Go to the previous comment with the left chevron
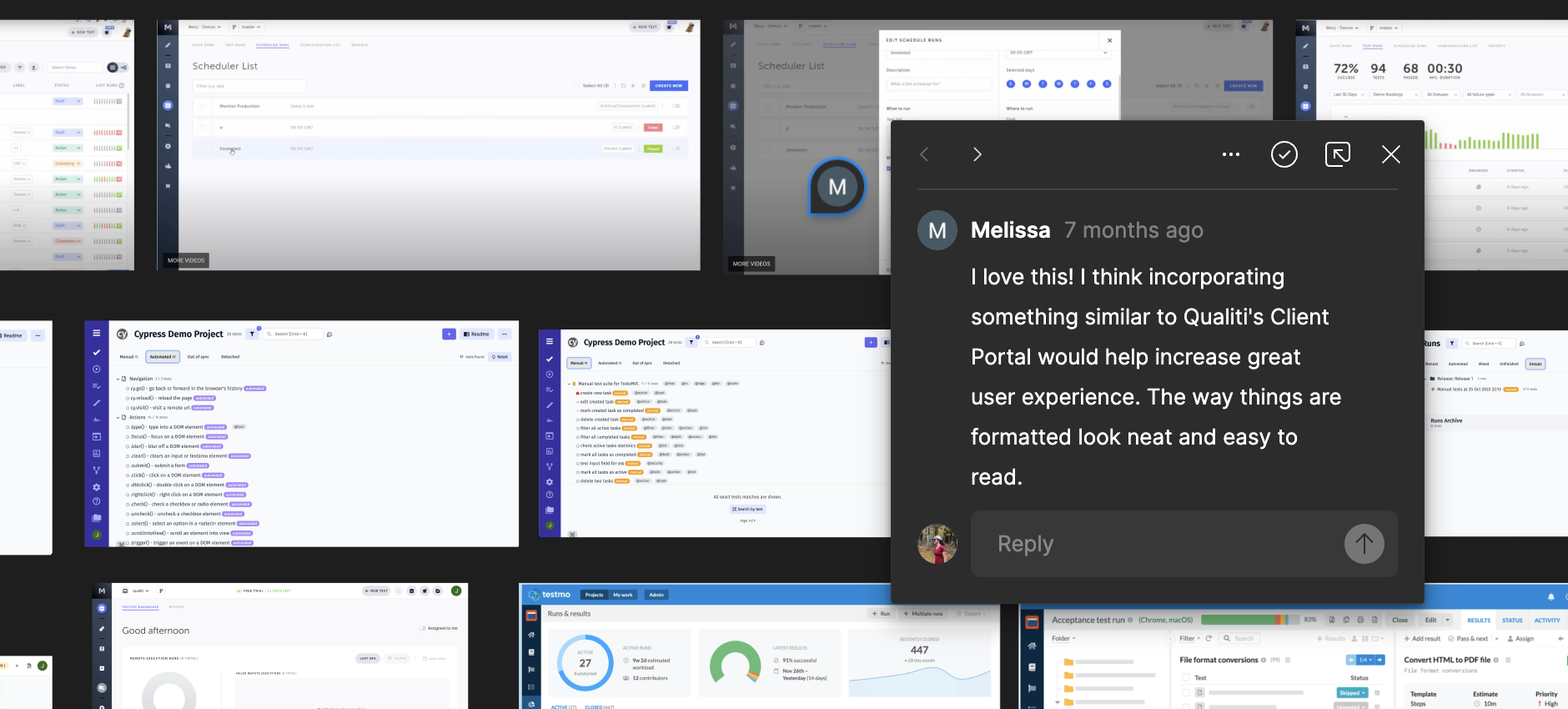The image size is (1568, 709). coord(924,154)
